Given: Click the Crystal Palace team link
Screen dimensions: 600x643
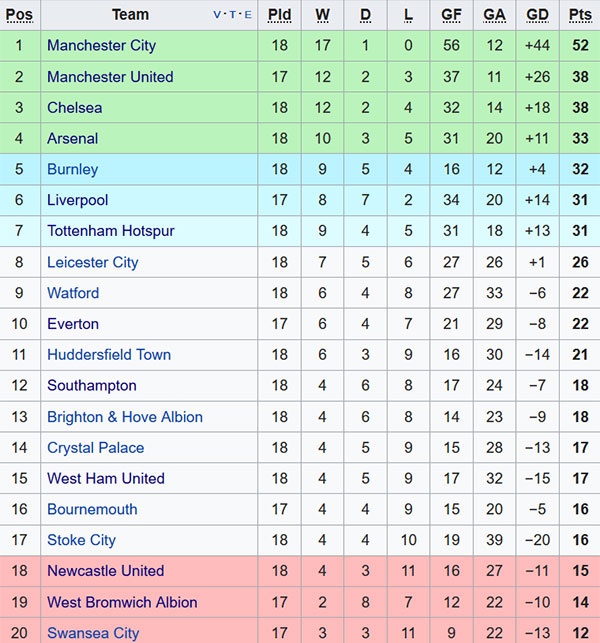Looking at the screenshot, I should point(95,448).
